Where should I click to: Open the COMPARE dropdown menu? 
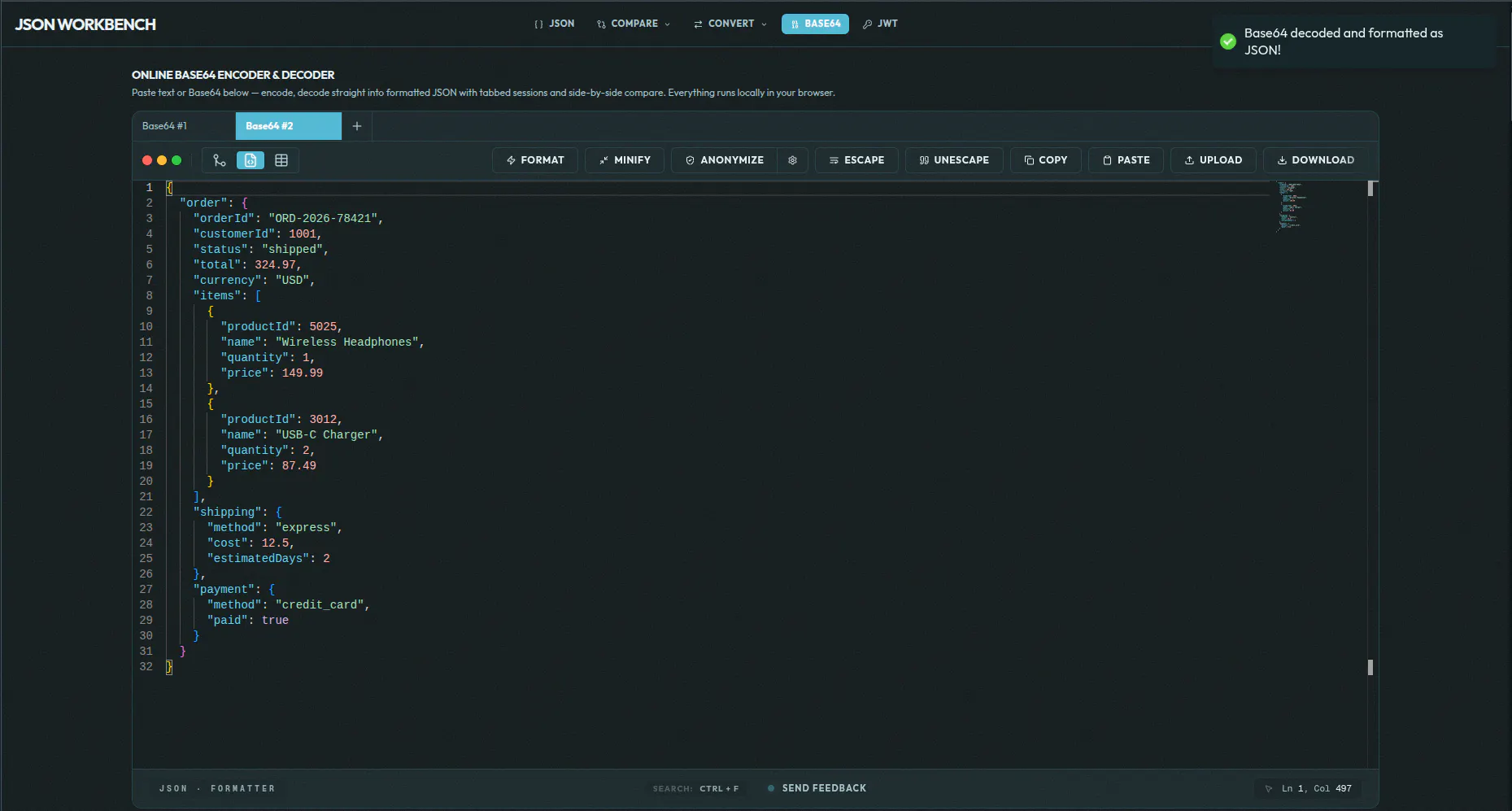pos(634,24)
